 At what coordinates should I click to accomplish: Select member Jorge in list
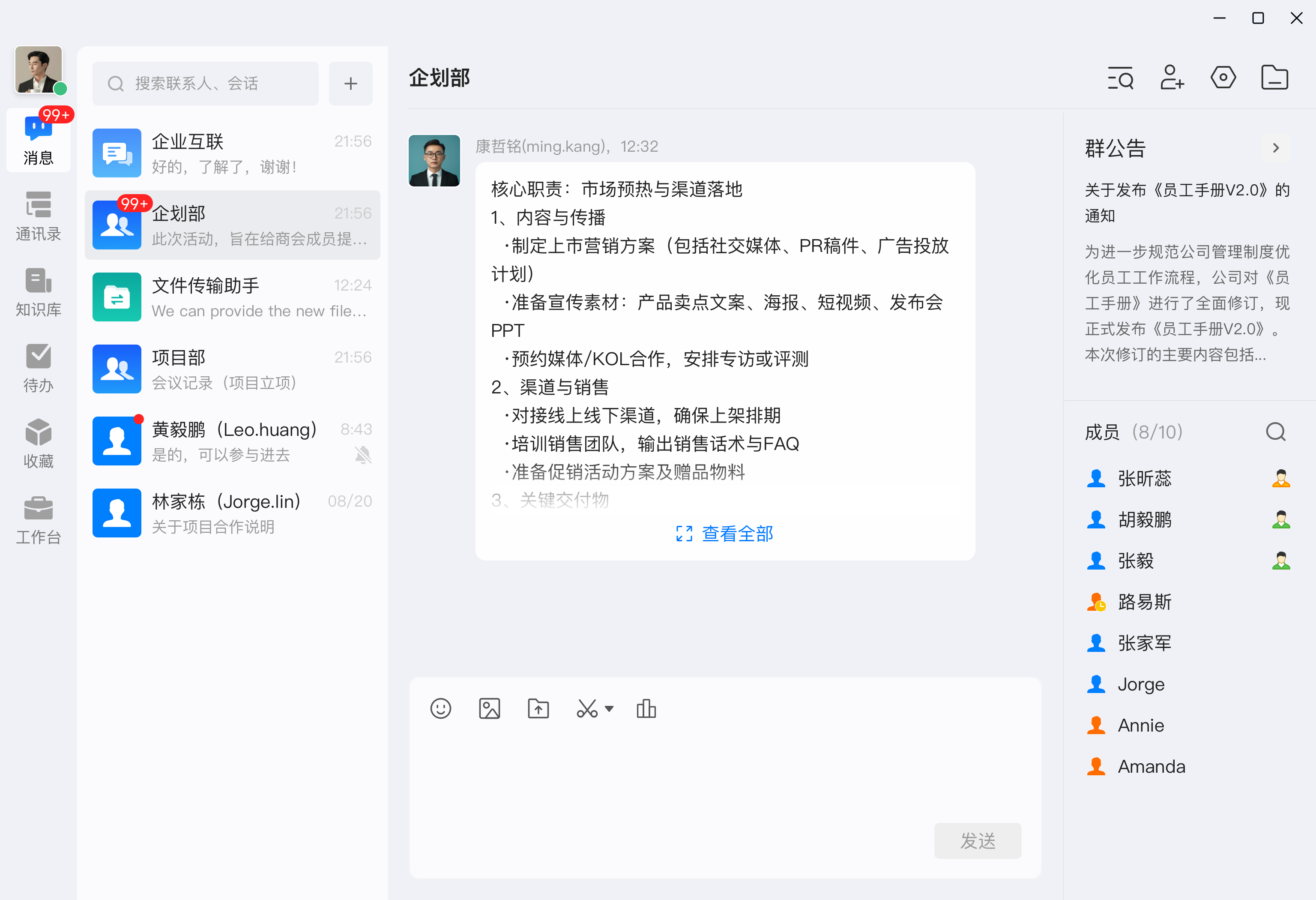[x=1188, y=684]
